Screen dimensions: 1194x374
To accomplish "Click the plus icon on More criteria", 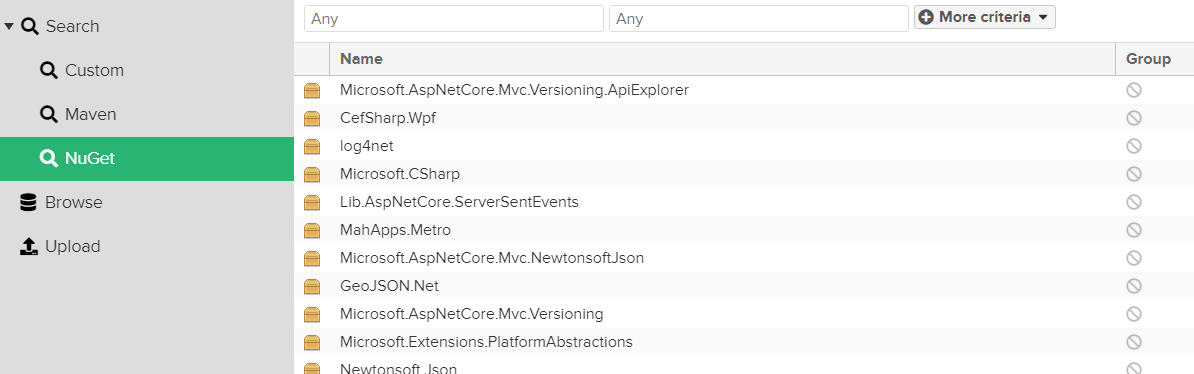I will [926, 17].
